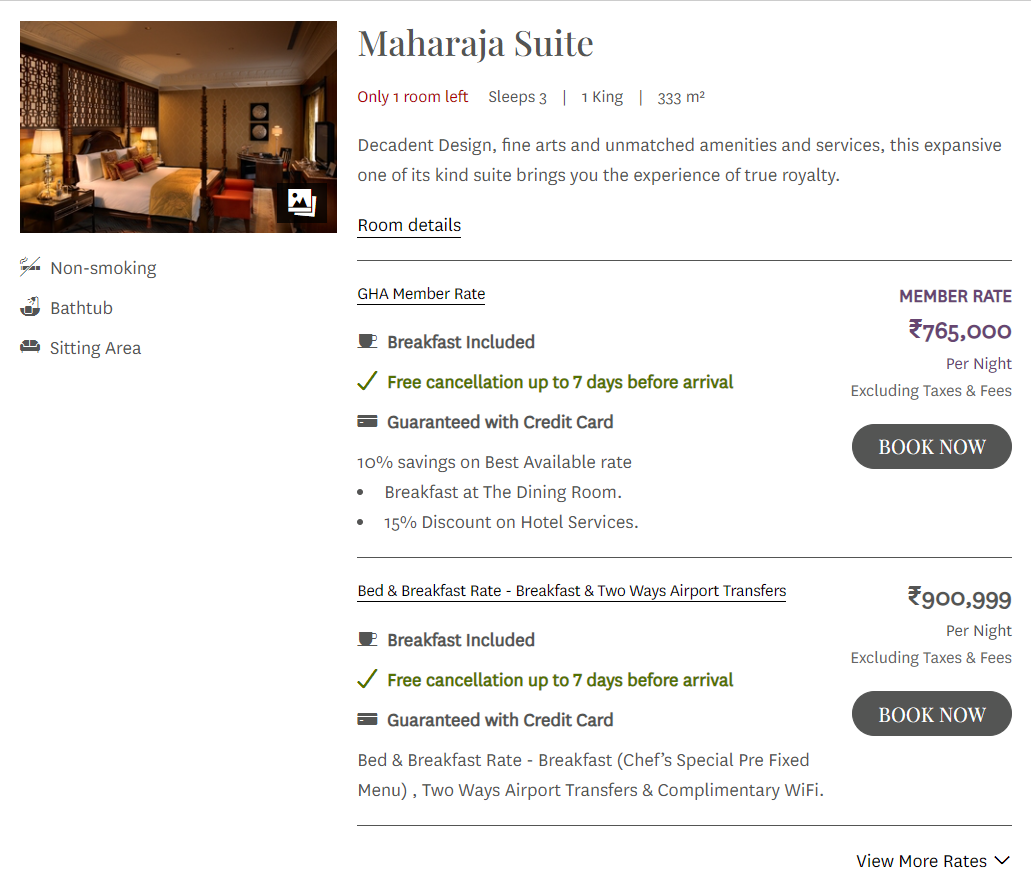
Task: Click the Bathtub amenity icon
Action: coord(30,307)
